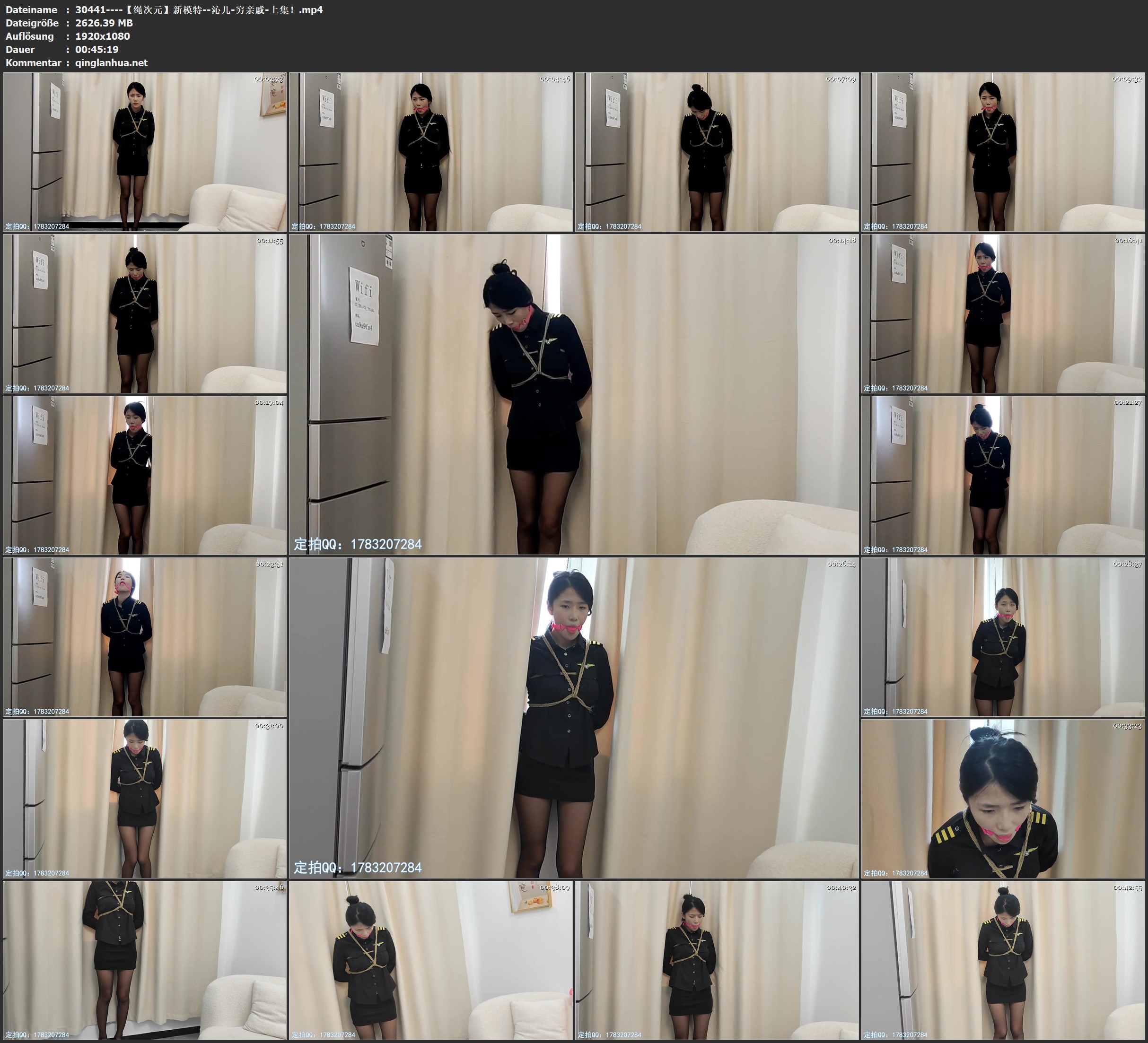This screenshot has width=1148, height=1043.
Task: Click the qinglanhua.net comment text
Action: click(x=111, y=62)
